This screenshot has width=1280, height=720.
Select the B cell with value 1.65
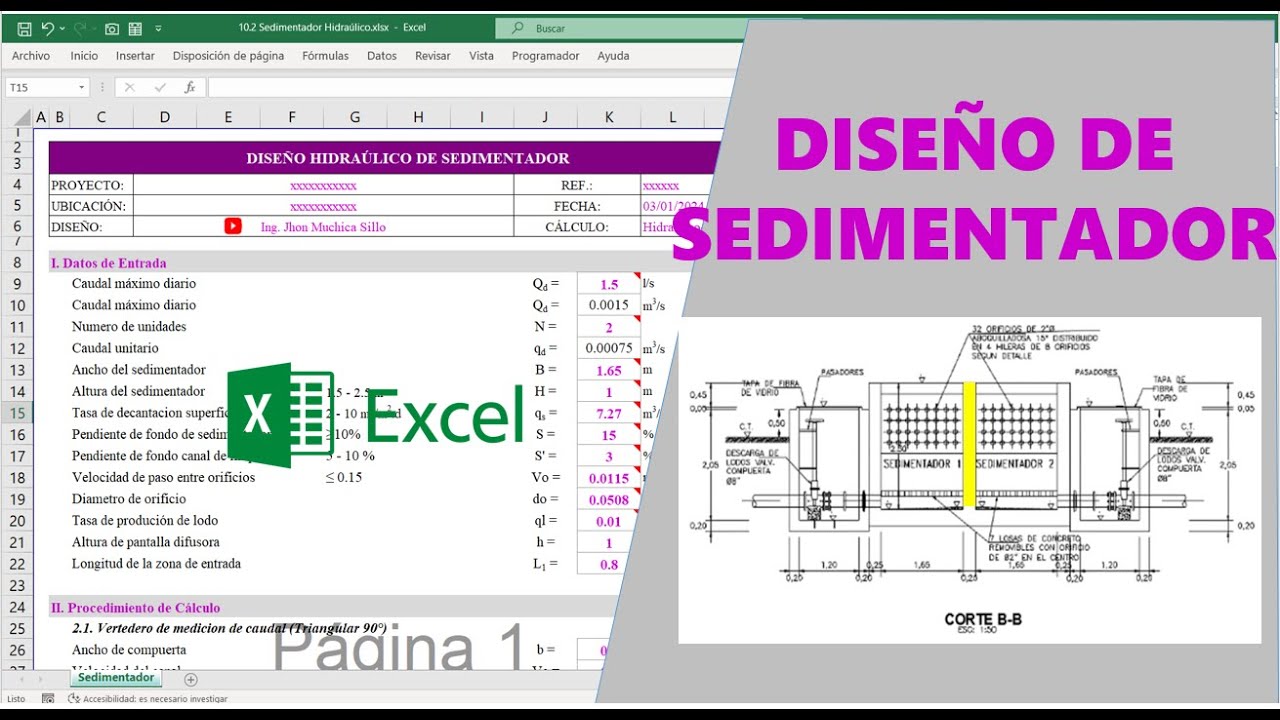pyautogui.click(x=609, y=370)
